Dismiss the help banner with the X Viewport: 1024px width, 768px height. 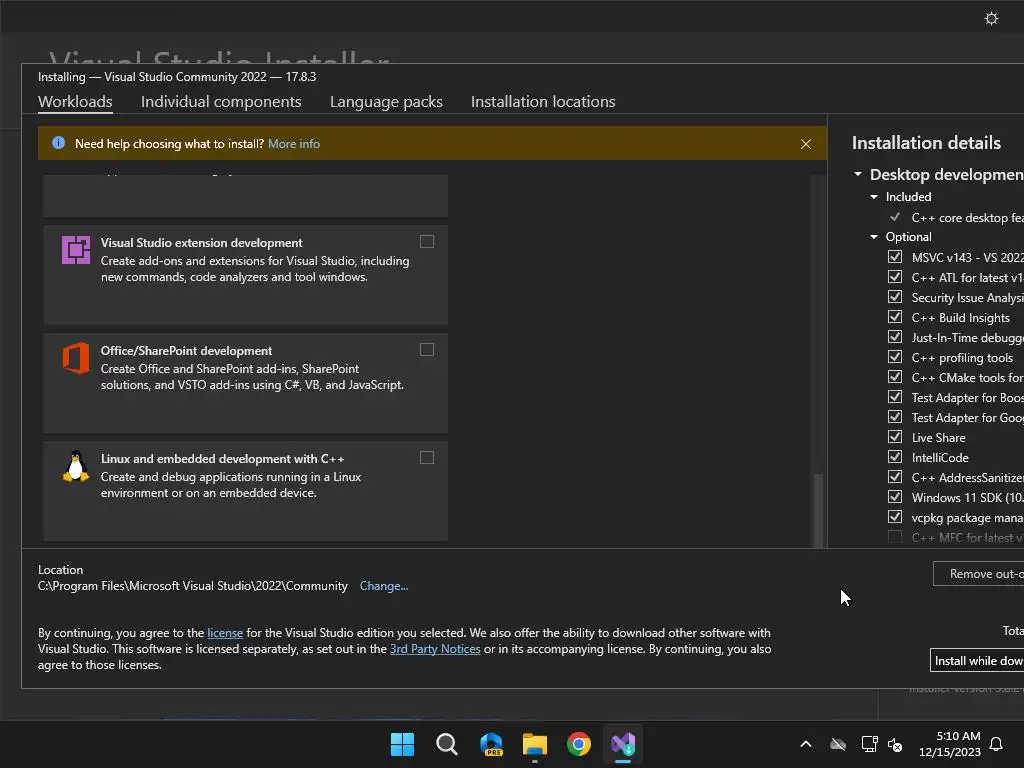pos(806,144)
